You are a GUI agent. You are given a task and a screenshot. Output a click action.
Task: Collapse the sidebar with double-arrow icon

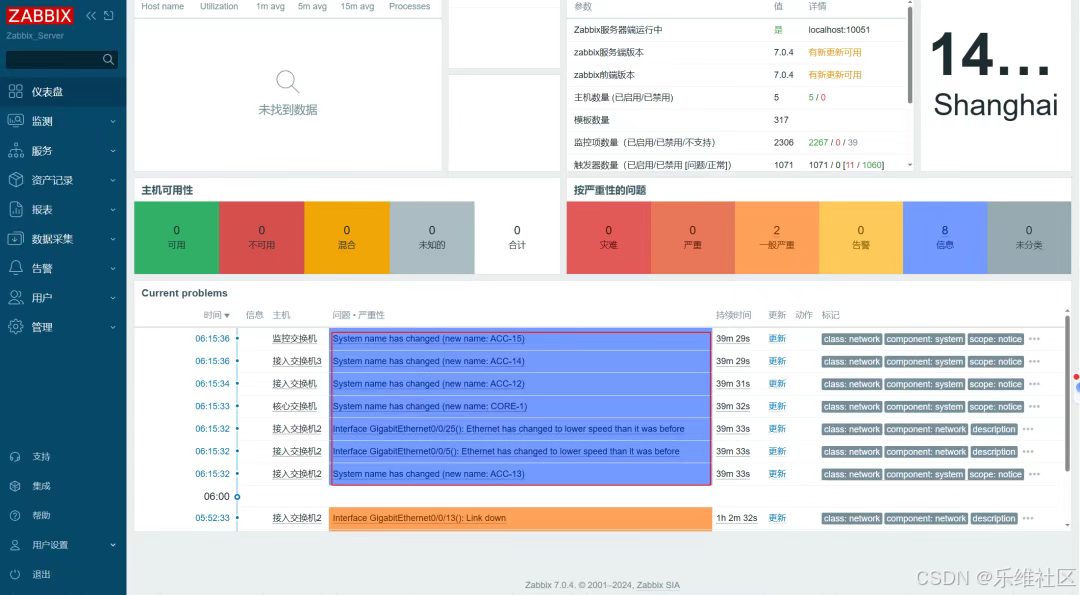pyautogui.click(x=91, y=15)
